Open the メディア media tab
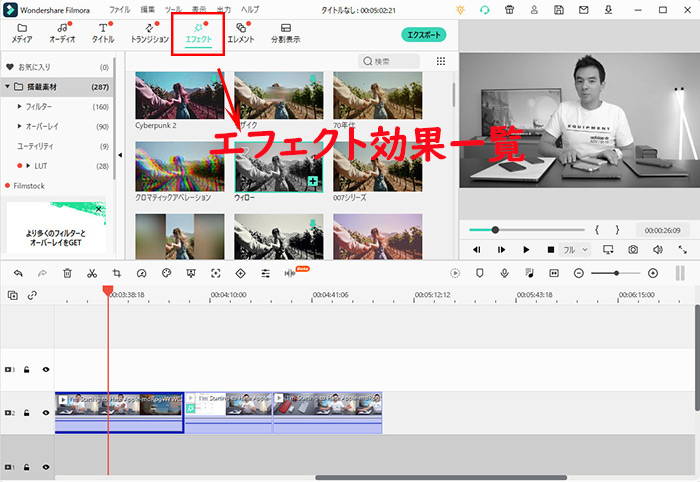Viewport: 700px width, 482px height. click(x=22, y=33)
